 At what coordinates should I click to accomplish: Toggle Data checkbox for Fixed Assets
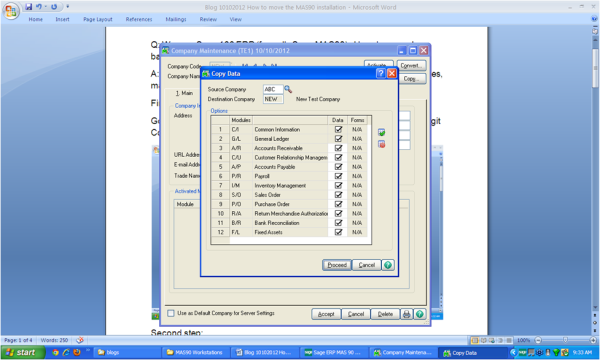coord(338,232)
